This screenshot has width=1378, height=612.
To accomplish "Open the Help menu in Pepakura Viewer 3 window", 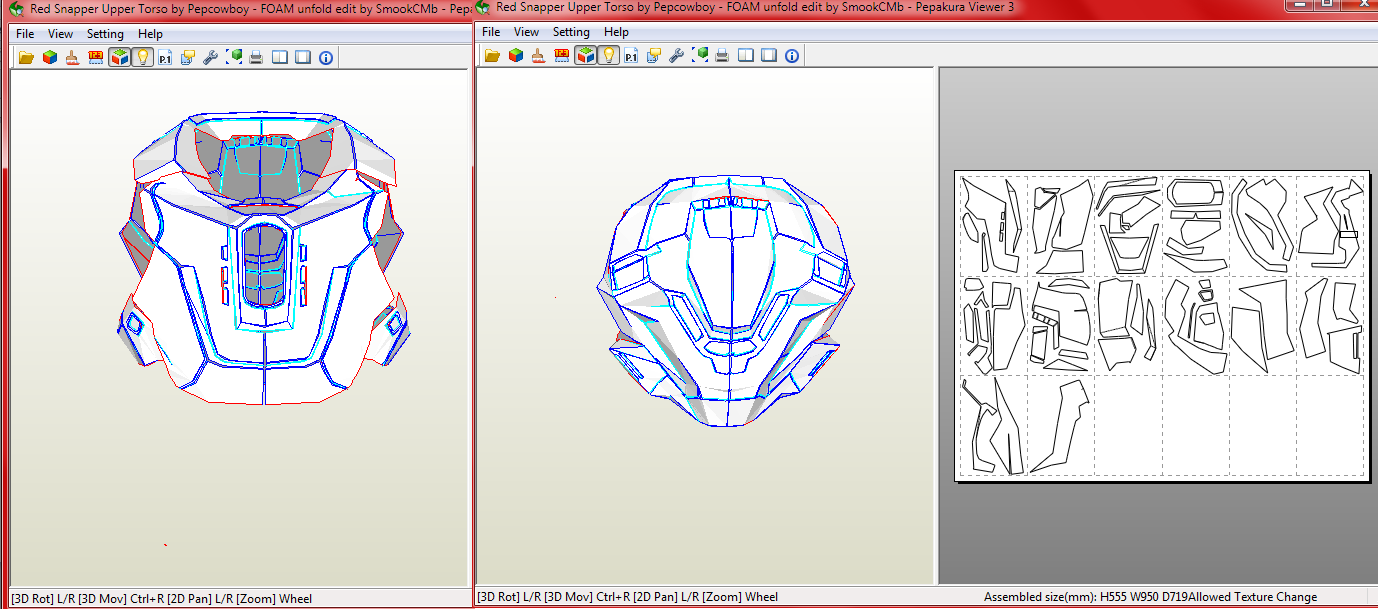I will coord(616,32).
